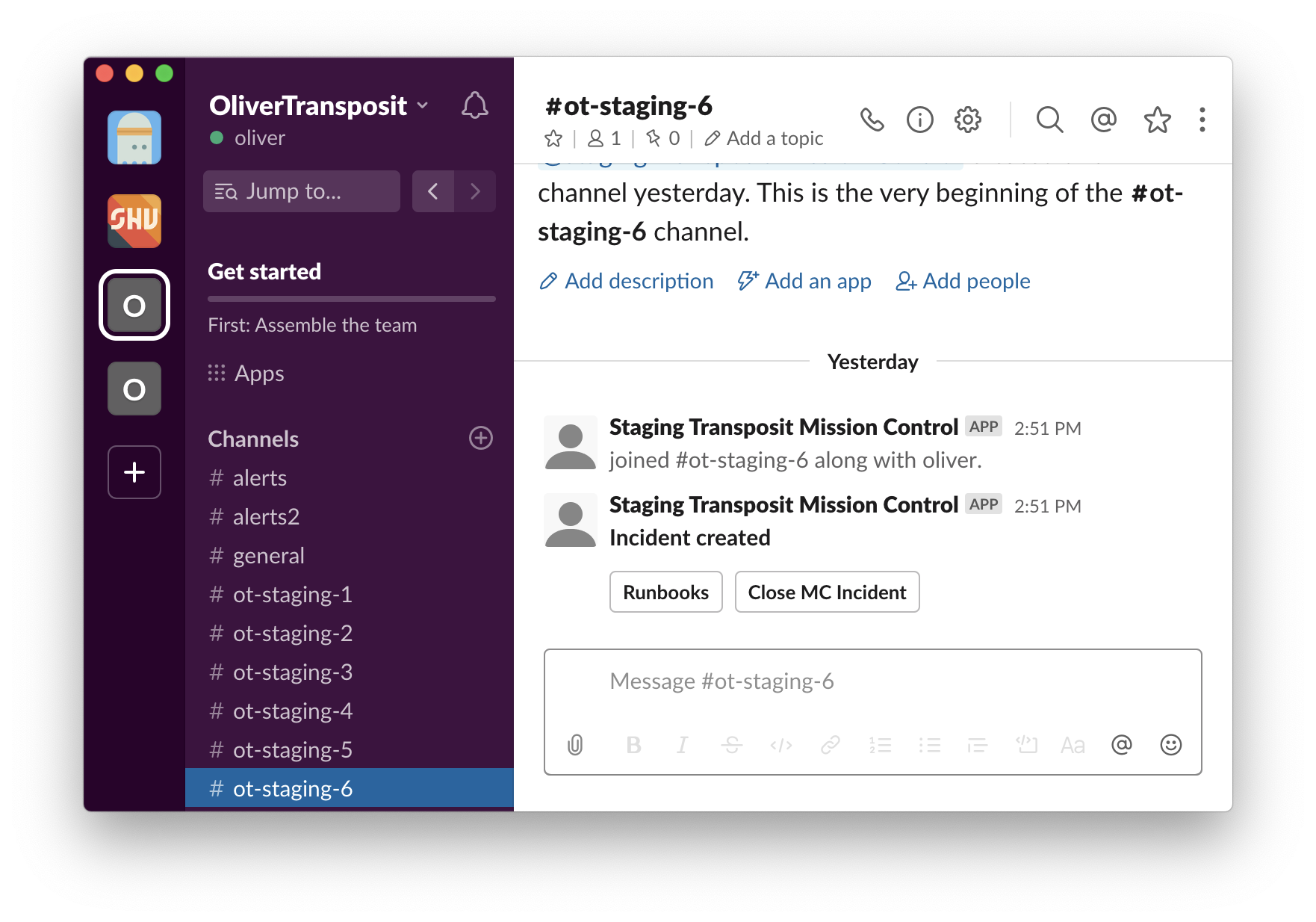Focus the Message #ot-staging-6 field
1316x922 pixels.
873,681
